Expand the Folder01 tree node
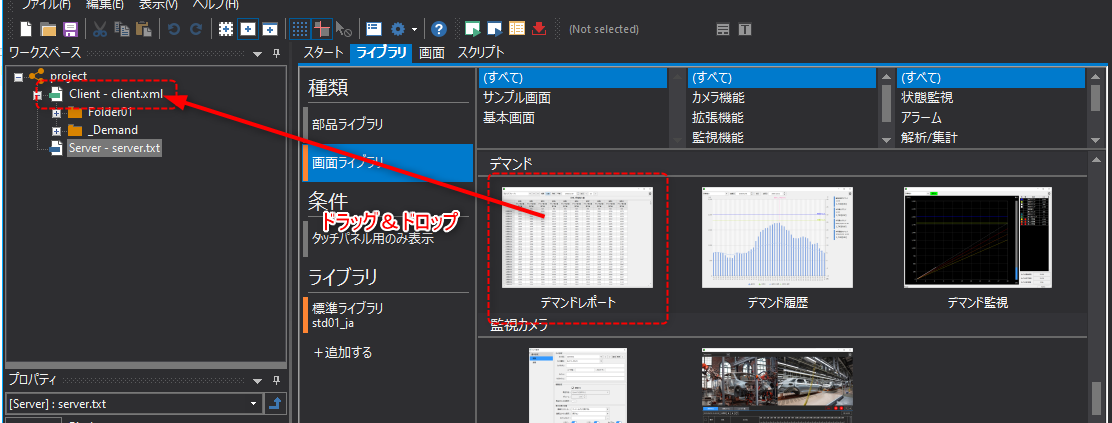1112x423 pixels. pos(56,112)
